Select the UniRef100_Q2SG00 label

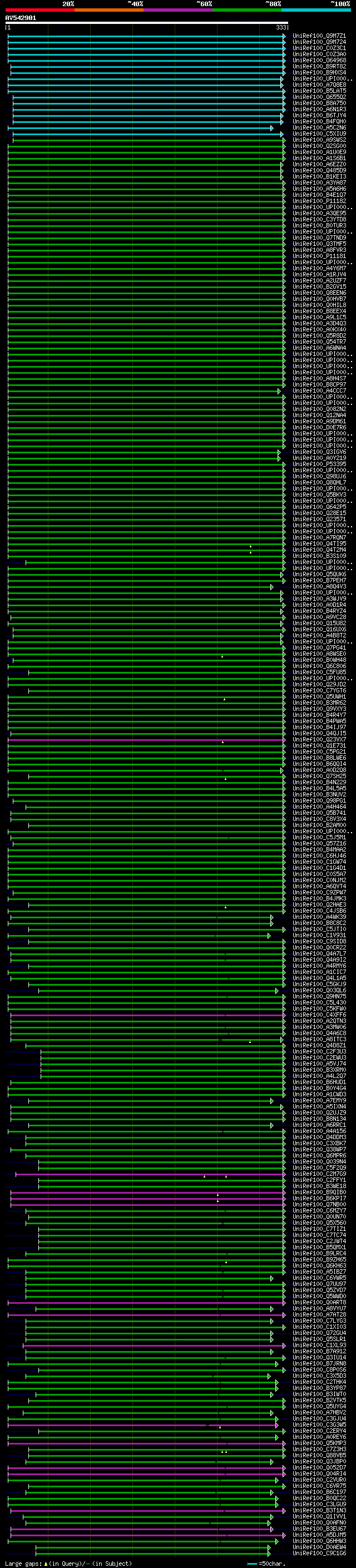(x=319, y=146)
